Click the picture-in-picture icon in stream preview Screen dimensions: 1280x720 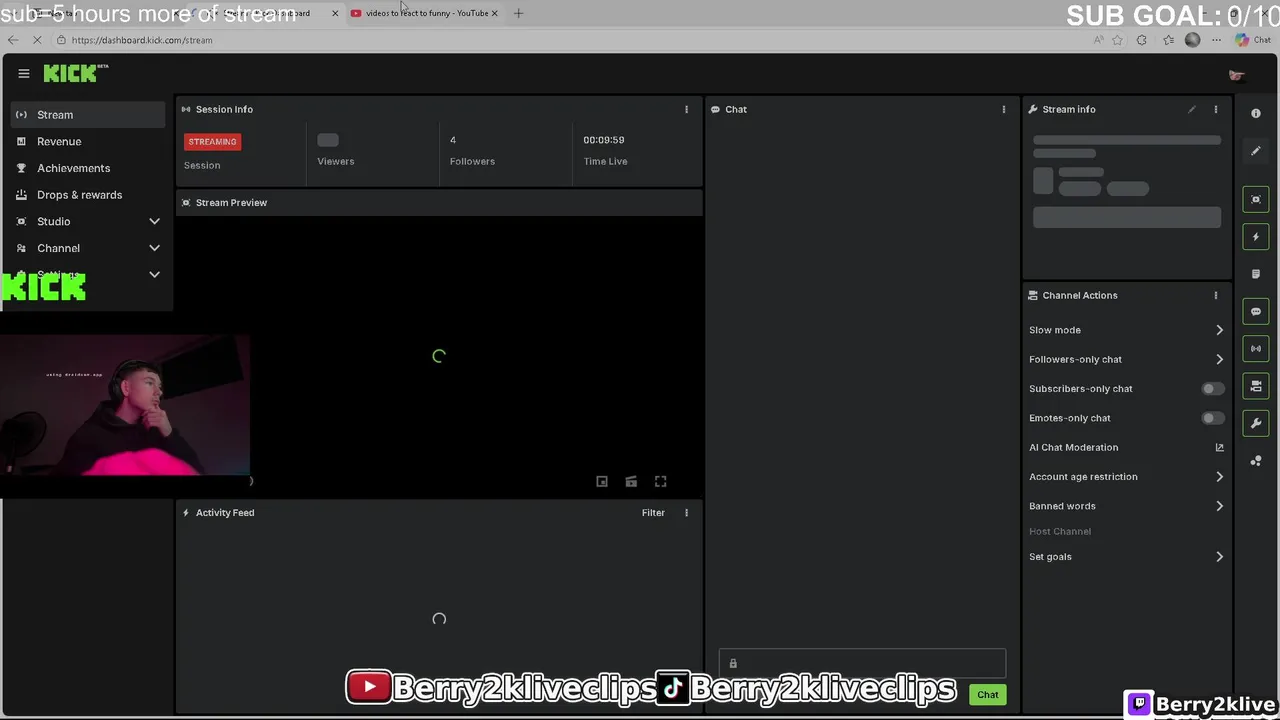tap(602, 481)
